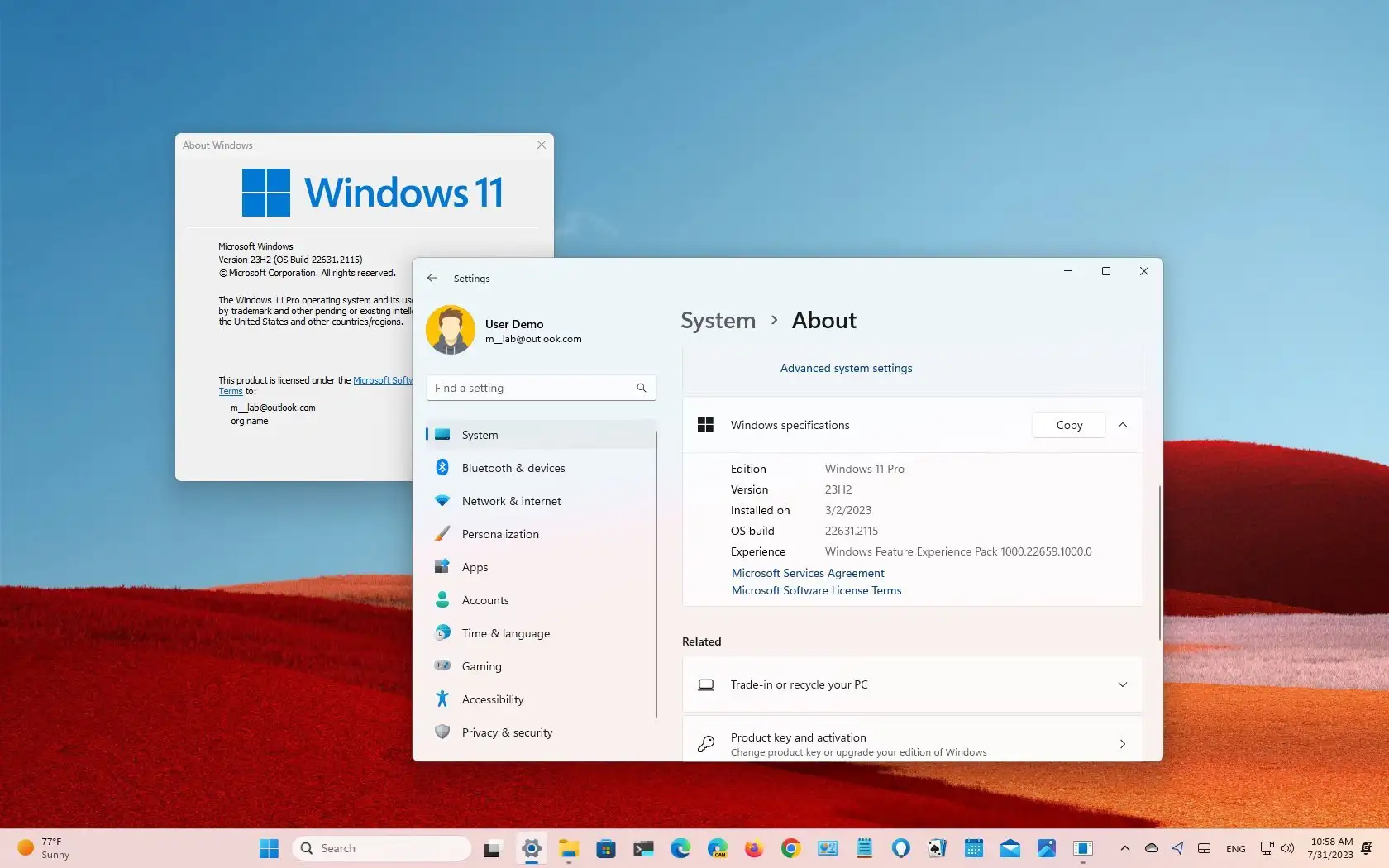Screen dimensions: 1389x868
Task: Open Terminal from the taskbar
Action: (643, 848)
